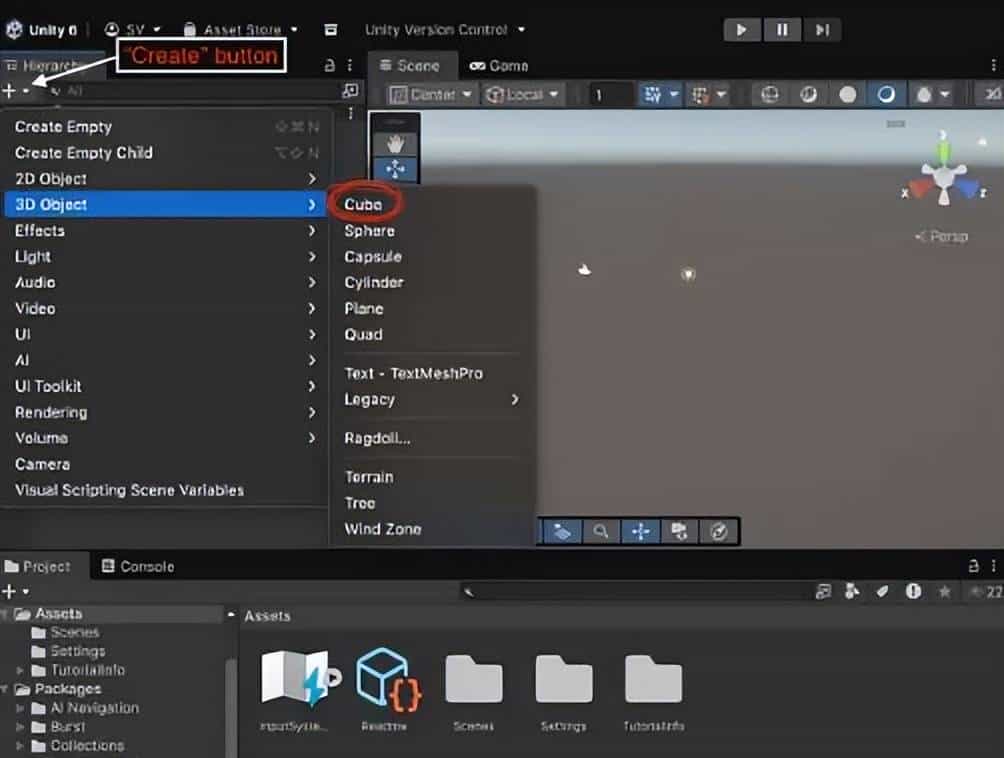Image resolution: width=1004 pixels, height=758 pixels.
Task: Switch to the Console tab
Action: tap(138, 566)
